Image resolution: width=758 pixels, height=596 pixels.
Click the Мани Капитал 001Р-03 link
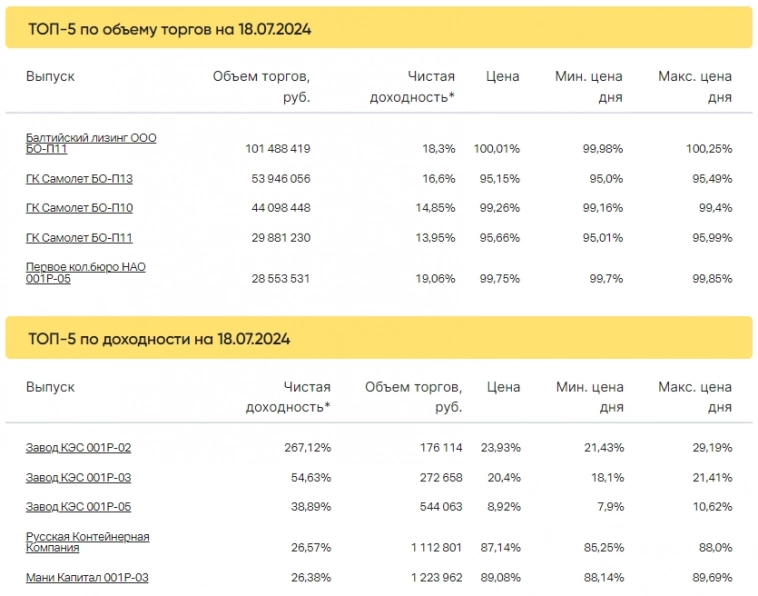(x=87, y=577)
